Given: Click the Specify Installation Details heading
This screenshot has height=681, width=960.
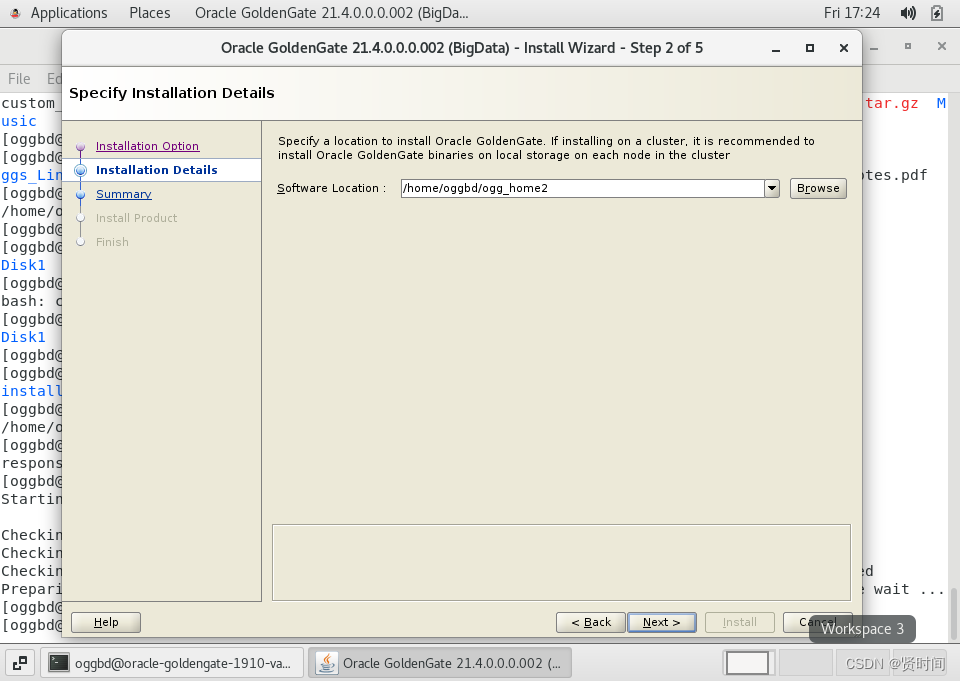Looking at the screenshot, I should (171, 93).
